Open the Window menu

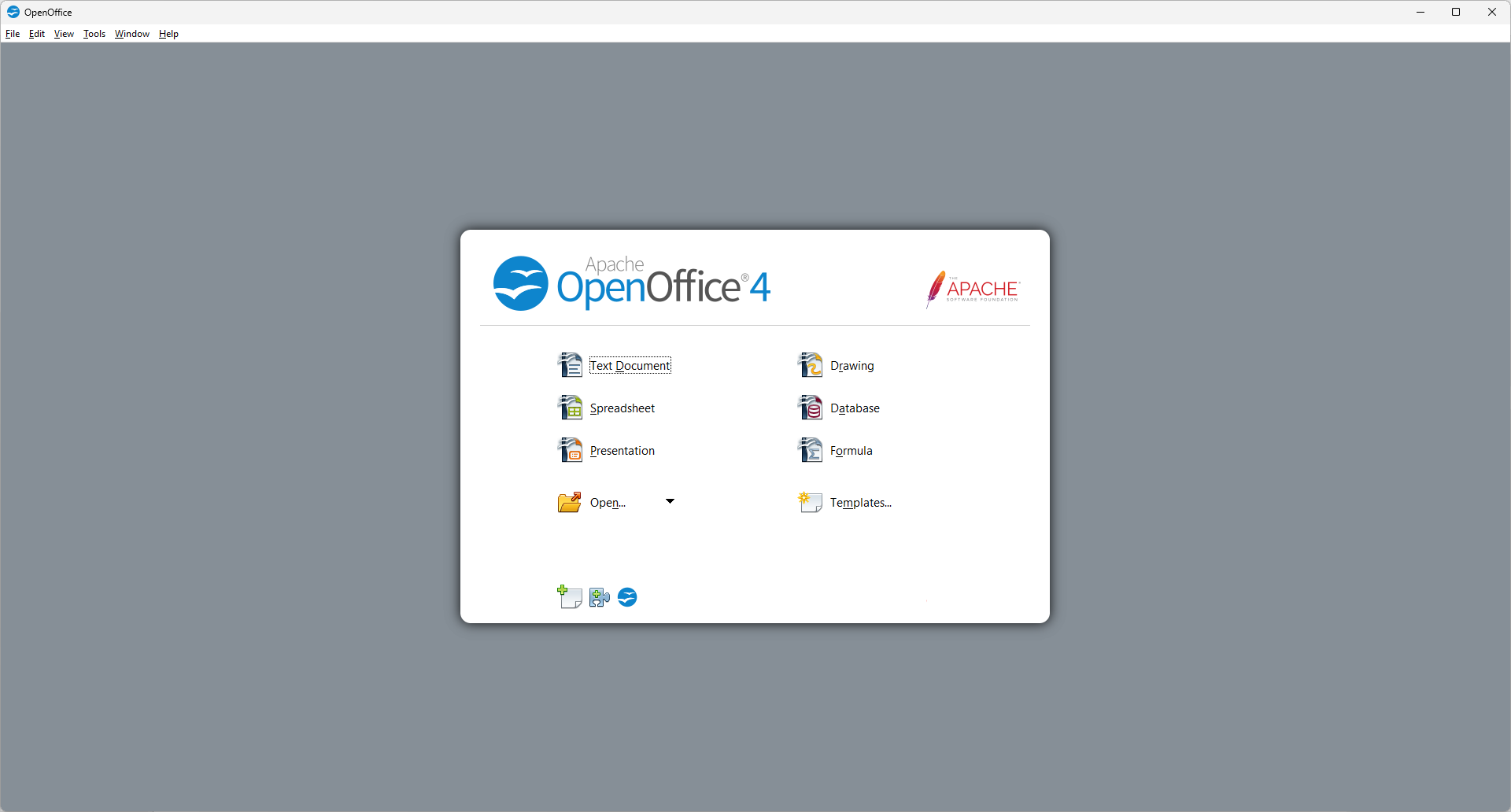(x=131, y=33)
